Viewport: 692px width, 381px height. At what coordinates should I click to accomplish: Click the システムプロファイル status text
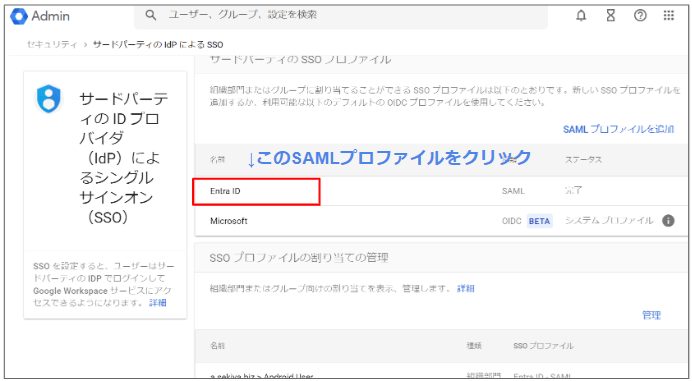(x=609, y=221)
